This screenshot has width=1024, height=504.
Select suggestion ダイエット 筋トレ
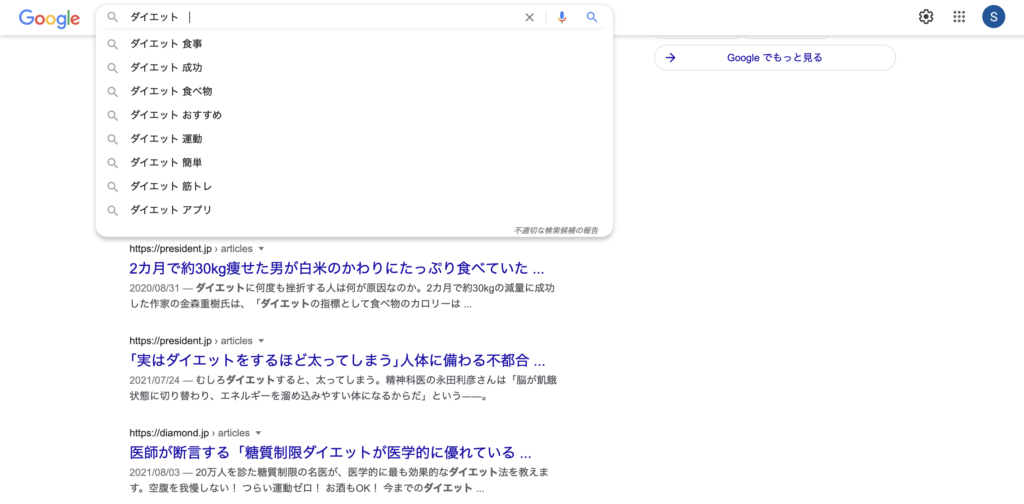point(171,187)
